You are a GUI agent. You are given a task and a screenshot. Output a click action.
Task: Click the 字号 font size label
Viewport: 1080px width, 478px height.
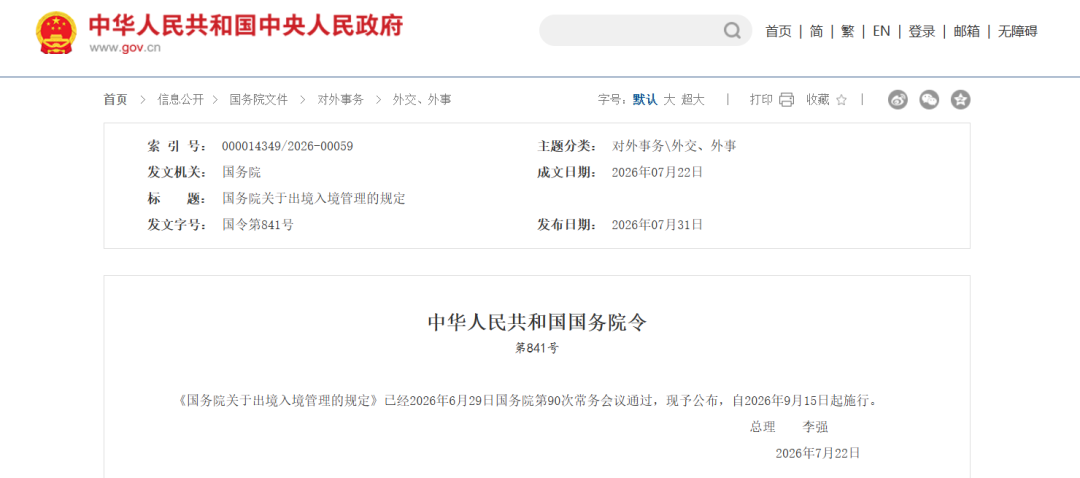pos(612,100)
